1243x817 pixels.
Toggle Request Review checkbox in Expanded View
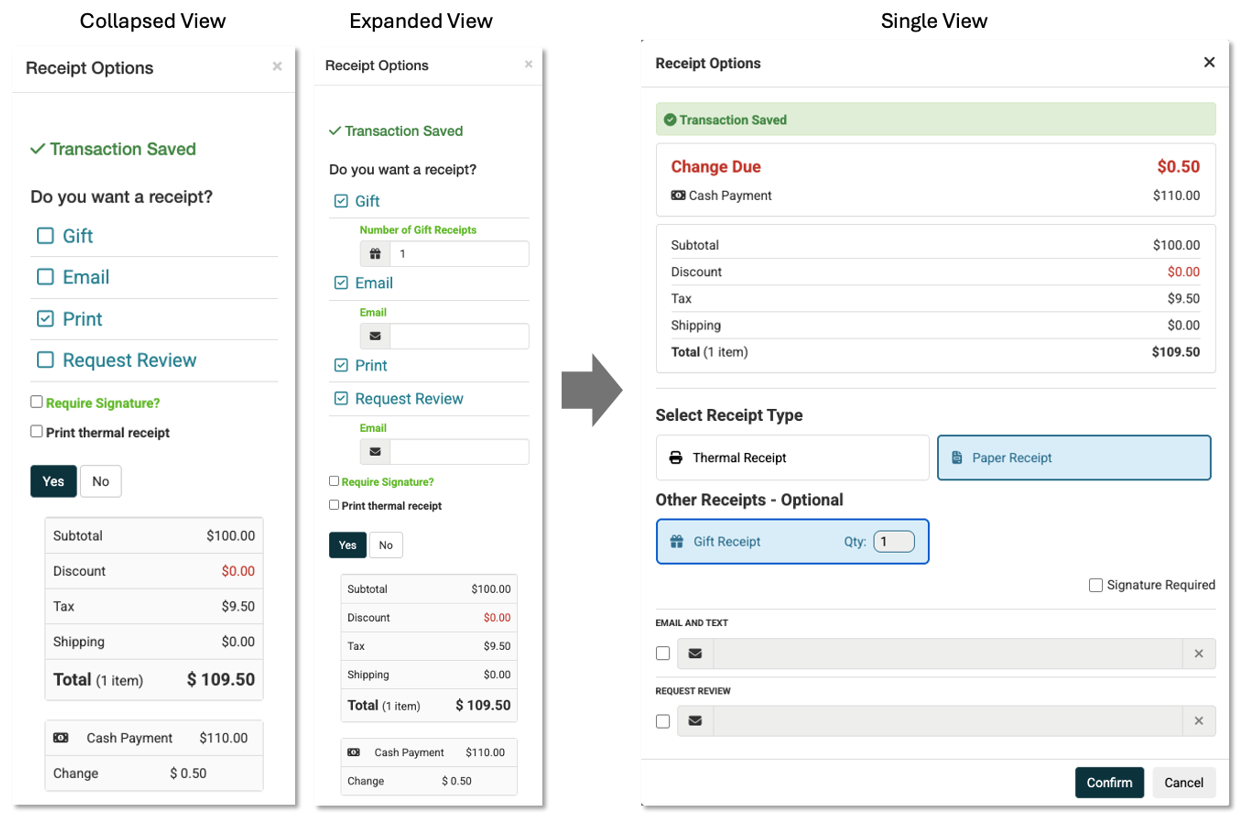click(341, 399)
